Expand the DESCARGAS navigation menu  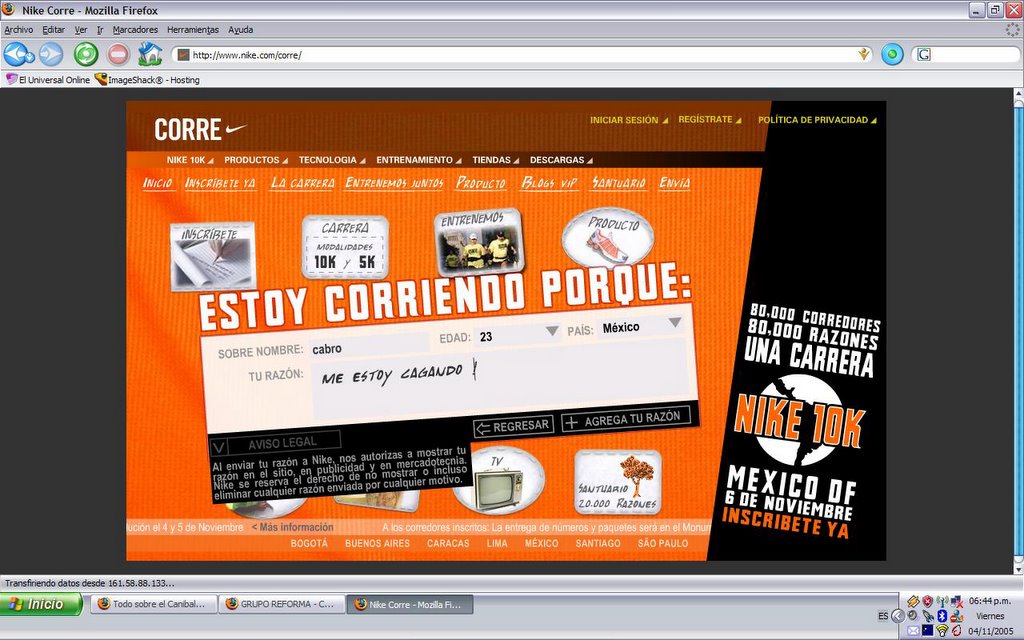pos(561,160)
